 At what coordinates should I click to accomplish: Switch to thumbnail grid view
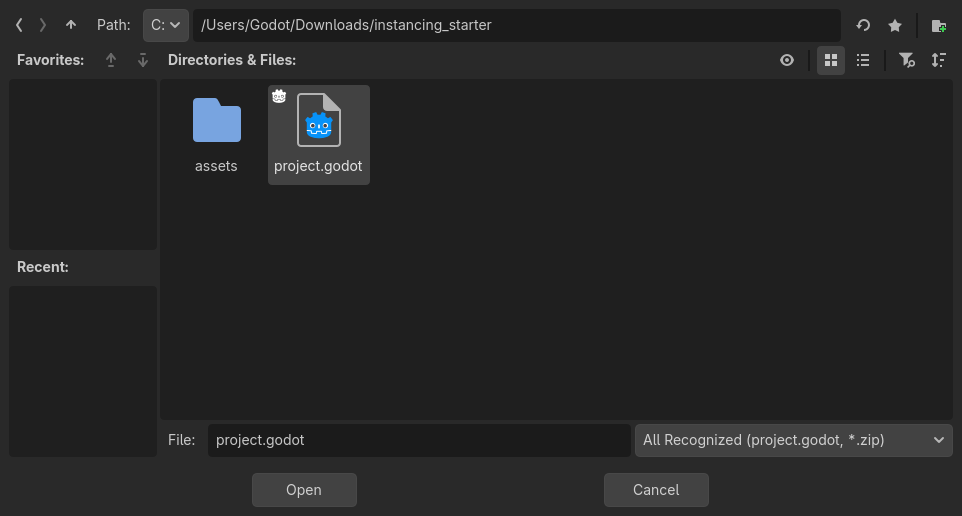(830, 60)
